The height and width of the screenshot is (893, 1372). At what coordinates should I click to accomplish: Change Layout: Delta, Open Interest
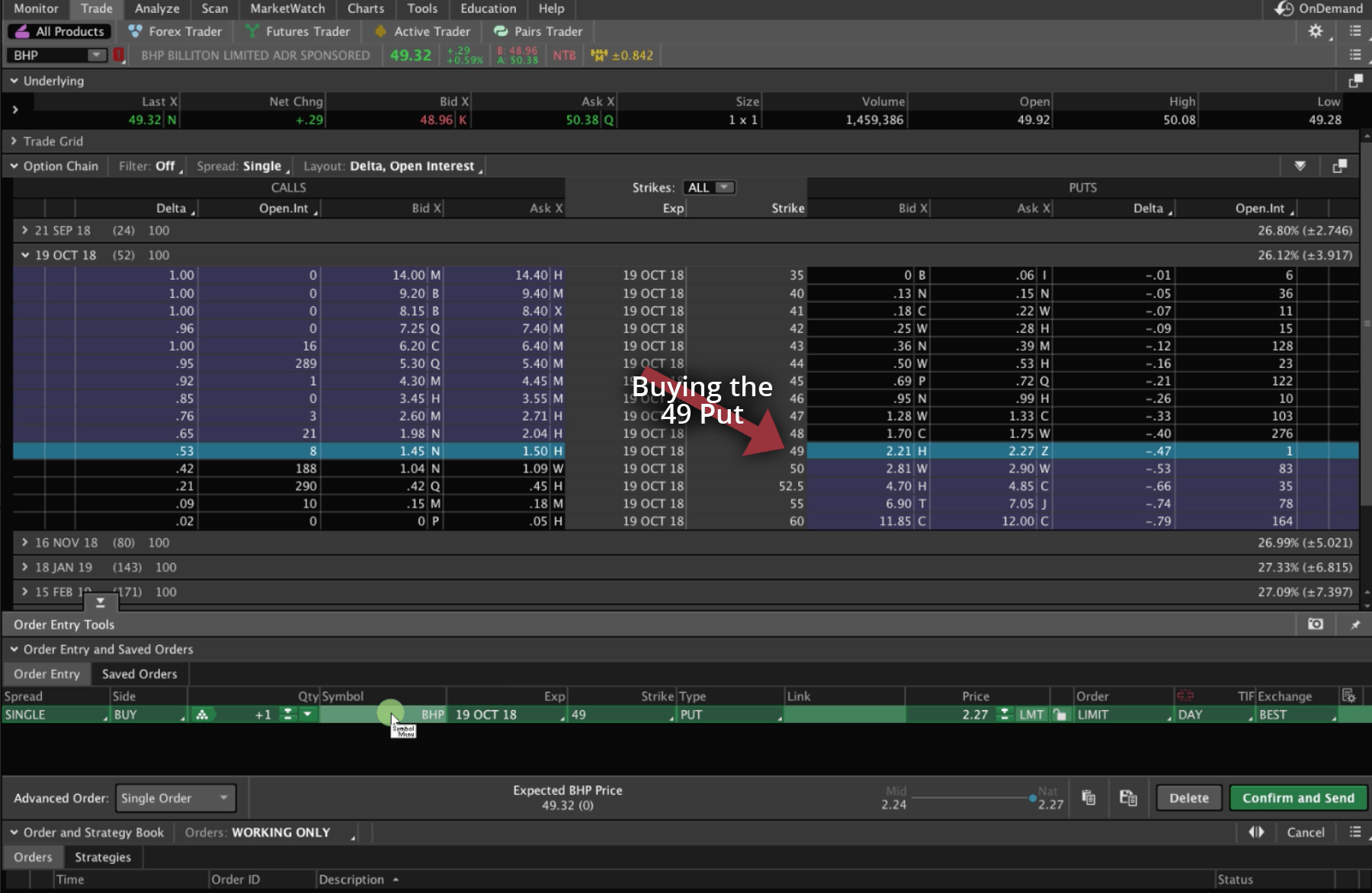(x=393, y=166)
